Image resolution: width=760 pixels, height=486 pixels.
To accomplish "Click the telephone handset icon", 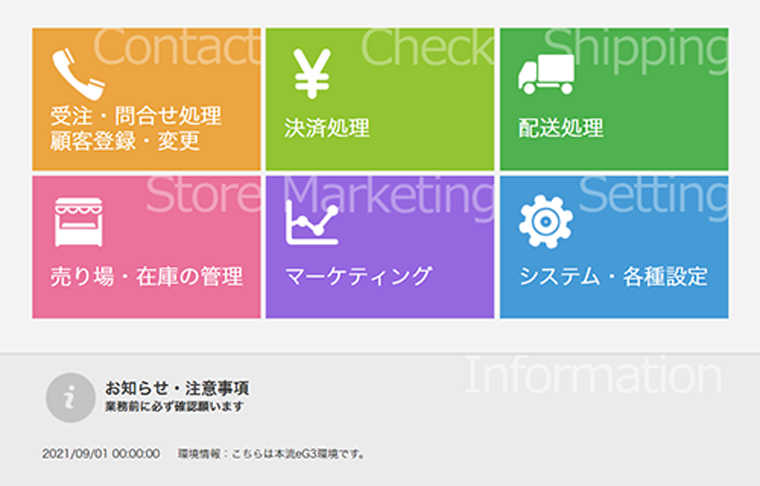I will [x=79, y=74].
